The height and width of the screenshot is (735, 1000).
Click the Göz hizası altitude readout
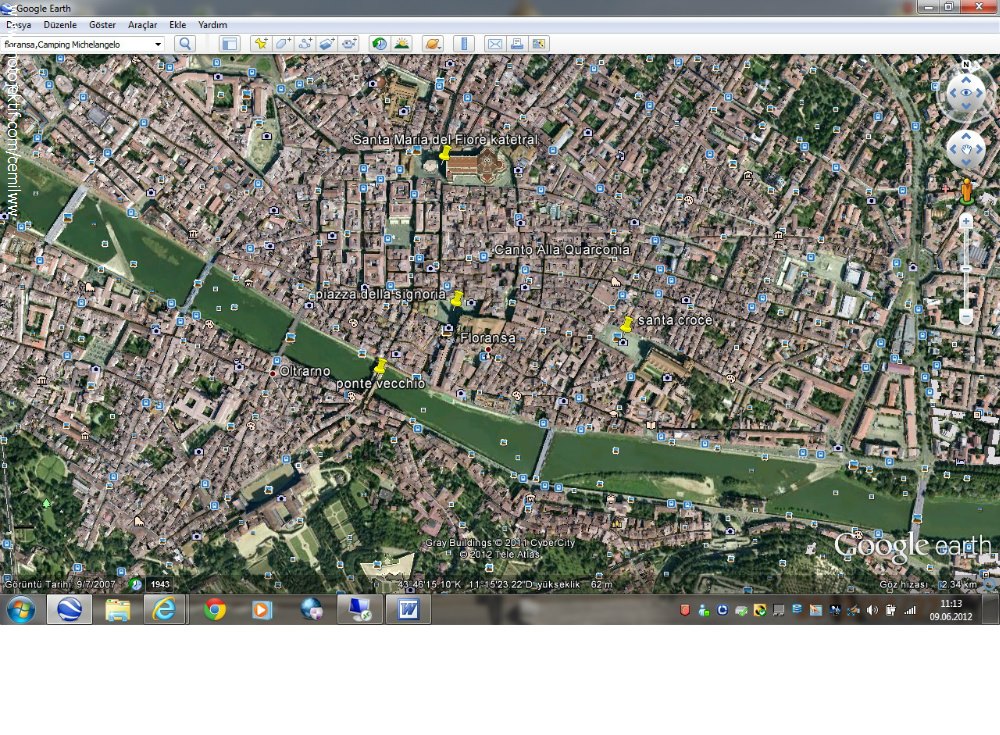coord(928,584)
